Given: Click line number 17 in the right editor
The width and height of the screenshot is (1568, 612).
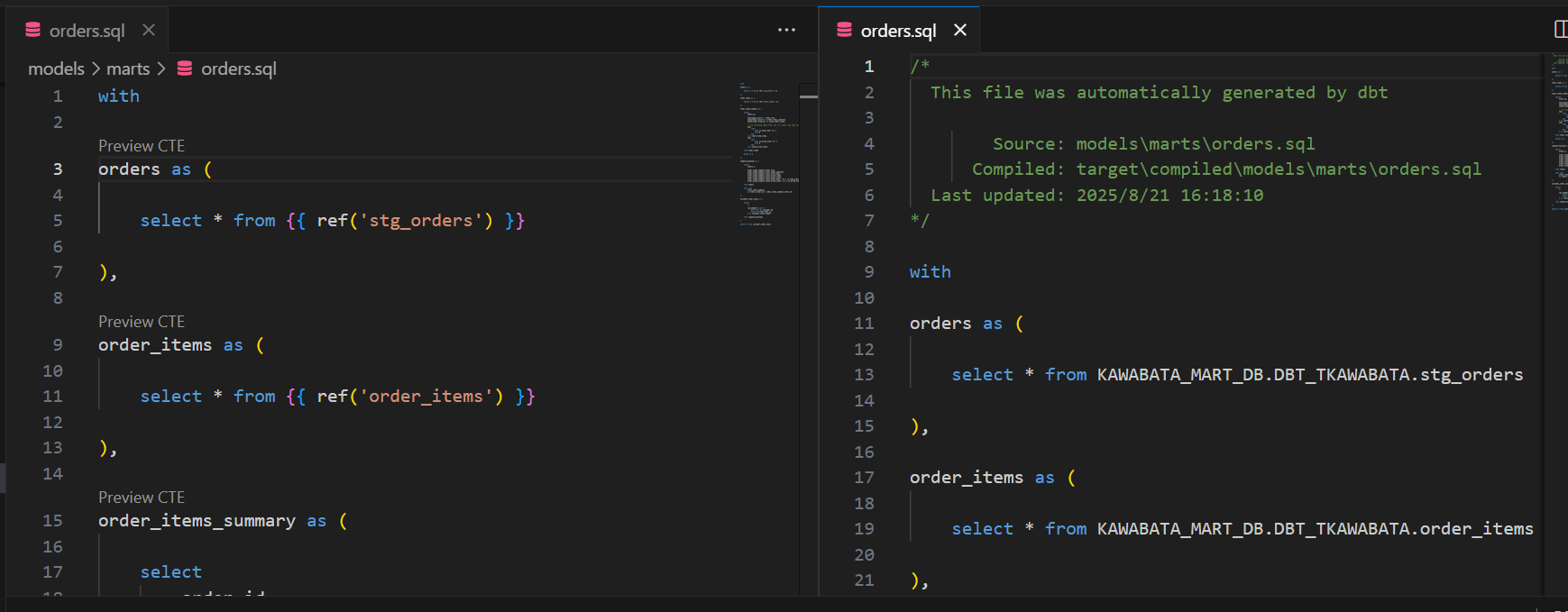Looking at the screenshot, I should point(864,478).
